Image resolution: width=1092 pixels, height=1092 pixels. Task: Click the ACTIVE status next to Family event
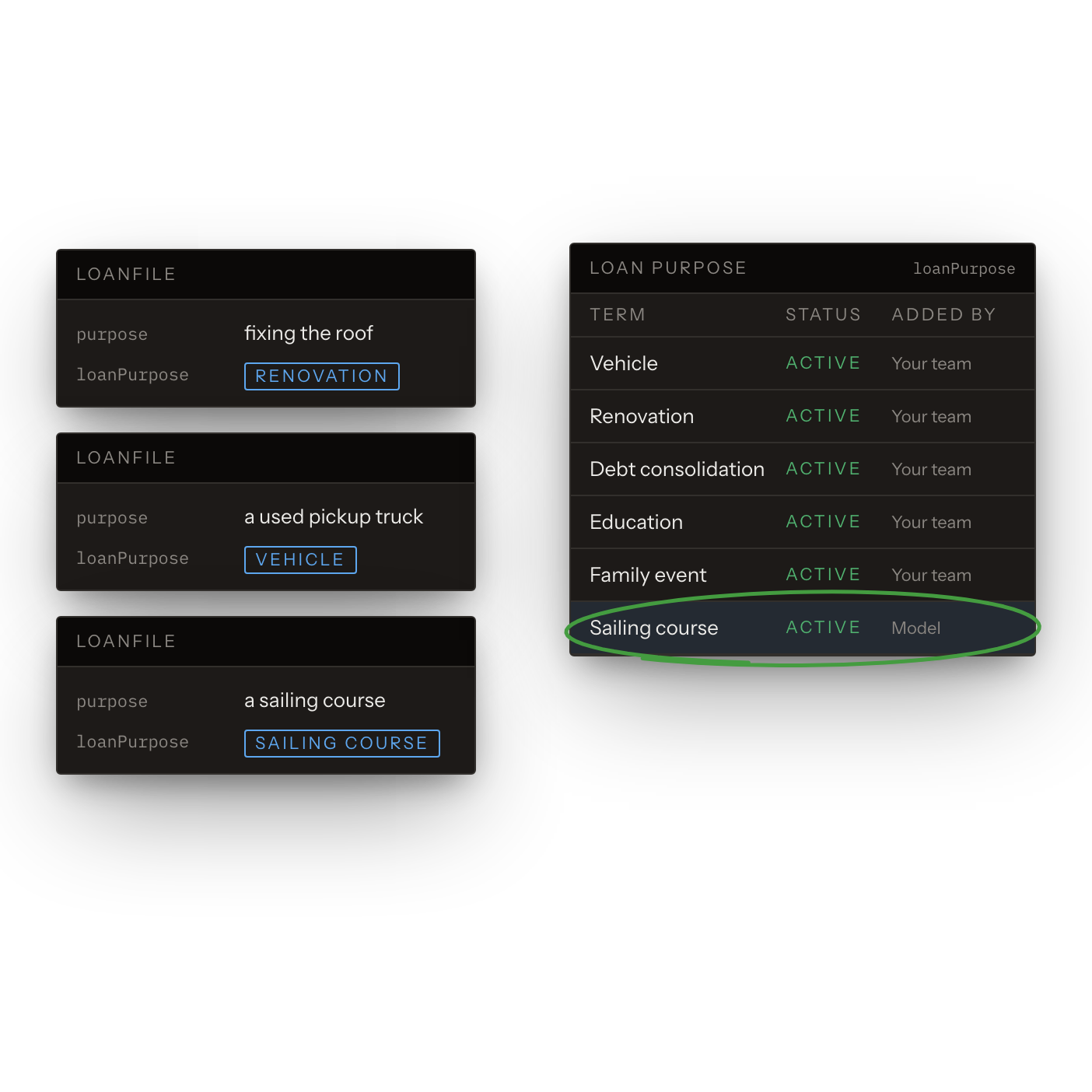823,575
